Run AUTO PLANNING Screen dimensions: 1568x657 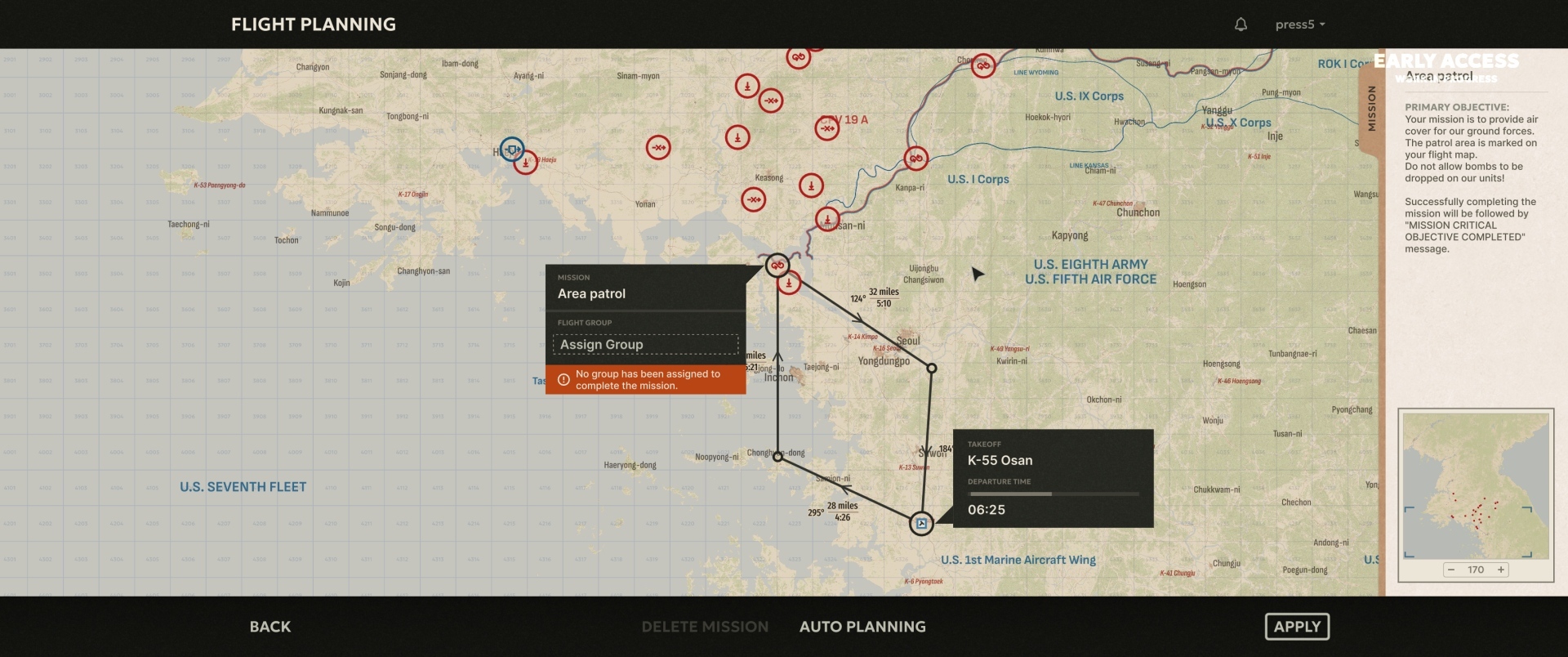[x=862, y=627]
